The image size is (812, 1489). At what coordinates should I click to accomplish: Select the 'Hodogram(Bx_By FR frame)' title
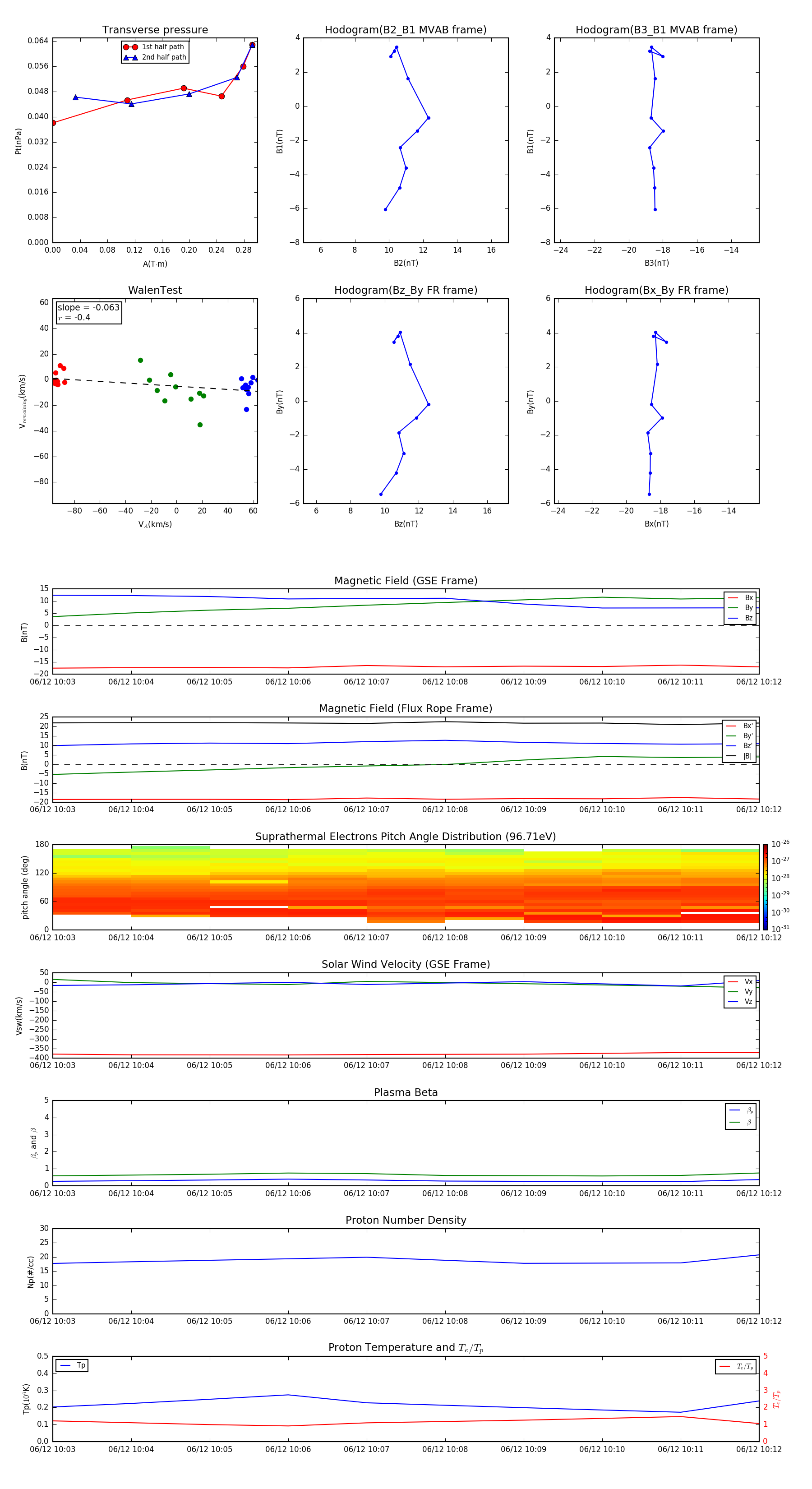(x=656, y=290)
